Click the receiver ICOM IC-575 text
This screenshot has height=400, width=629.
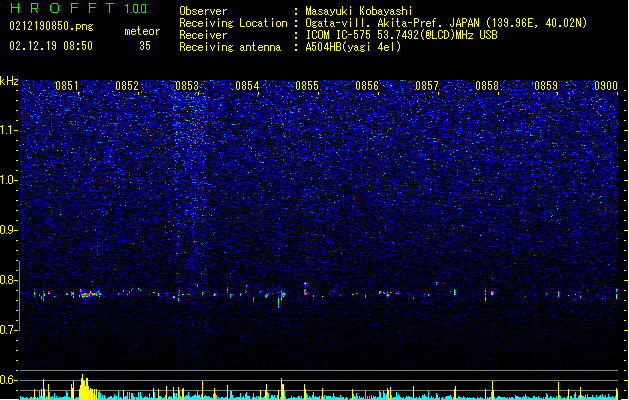click(401, 35)
